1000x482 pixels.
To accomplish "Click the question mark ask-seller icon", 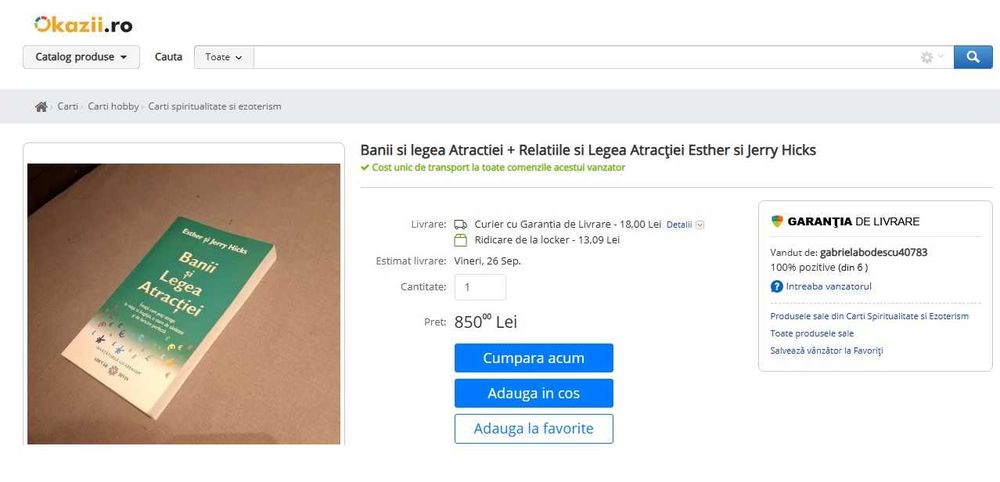I will tap(776, 286).
